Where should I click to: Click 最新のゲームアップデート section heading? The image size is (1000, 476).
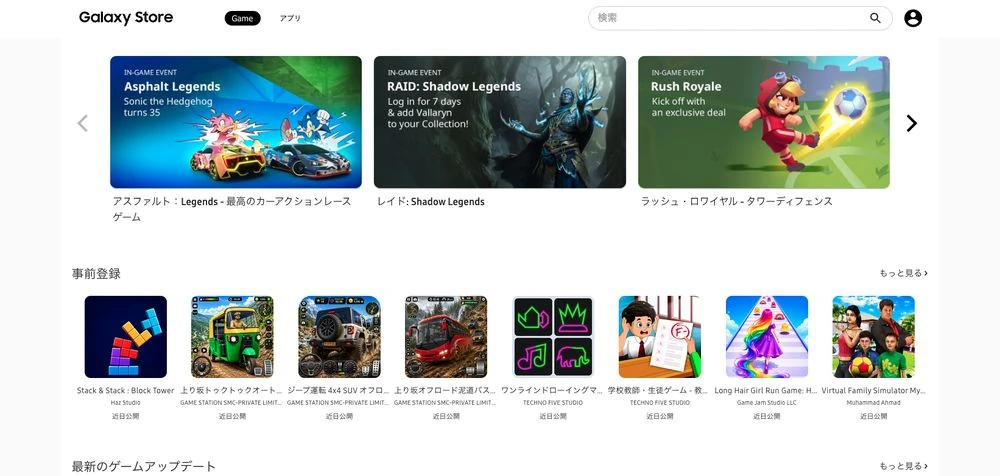coord(144,467)
